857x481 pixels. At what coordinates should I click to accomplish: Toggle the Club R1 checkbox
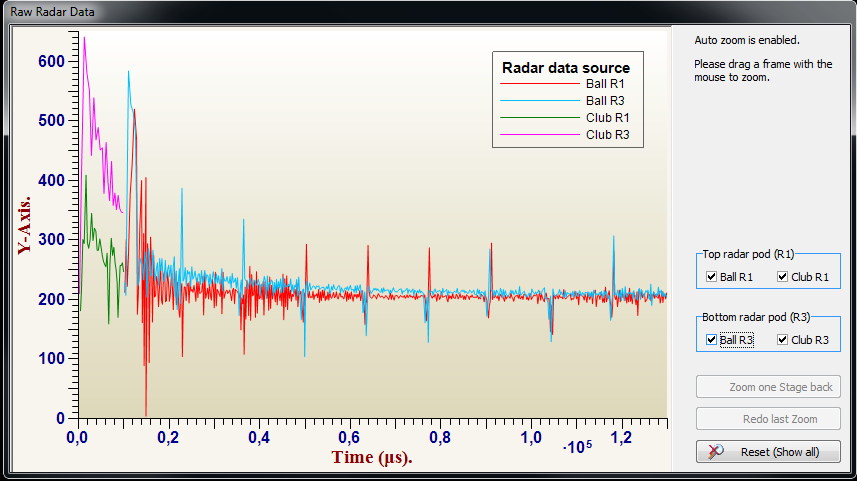(783, 277)
